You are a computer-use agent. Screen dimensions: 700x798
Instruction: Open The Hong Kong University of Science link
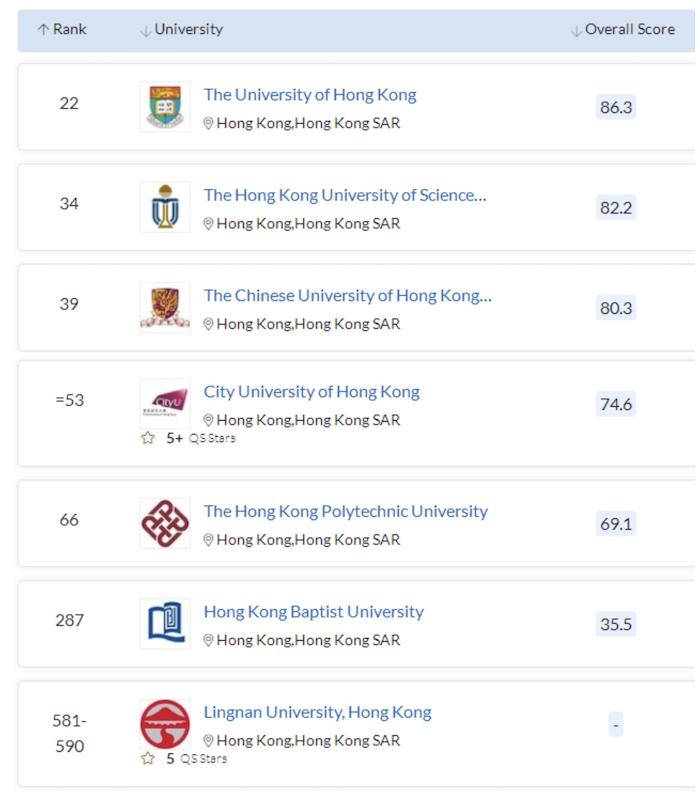click(345, 195)
